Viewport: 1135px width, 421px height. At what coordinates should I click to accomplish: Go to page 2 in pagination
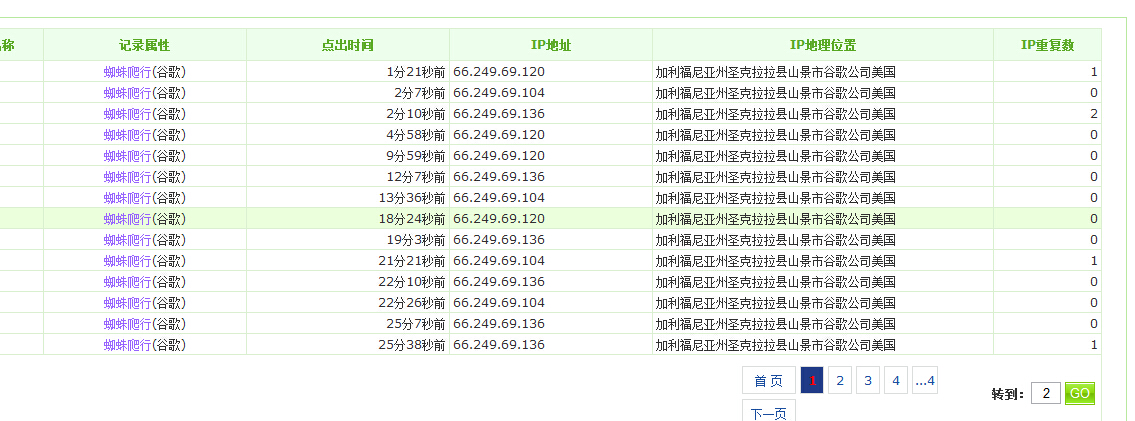(x=840, y=380)
